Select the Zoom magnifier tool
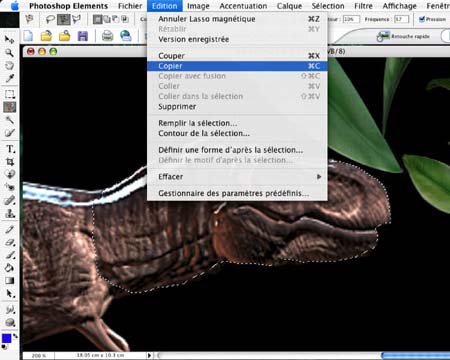 tap(10, 52)
